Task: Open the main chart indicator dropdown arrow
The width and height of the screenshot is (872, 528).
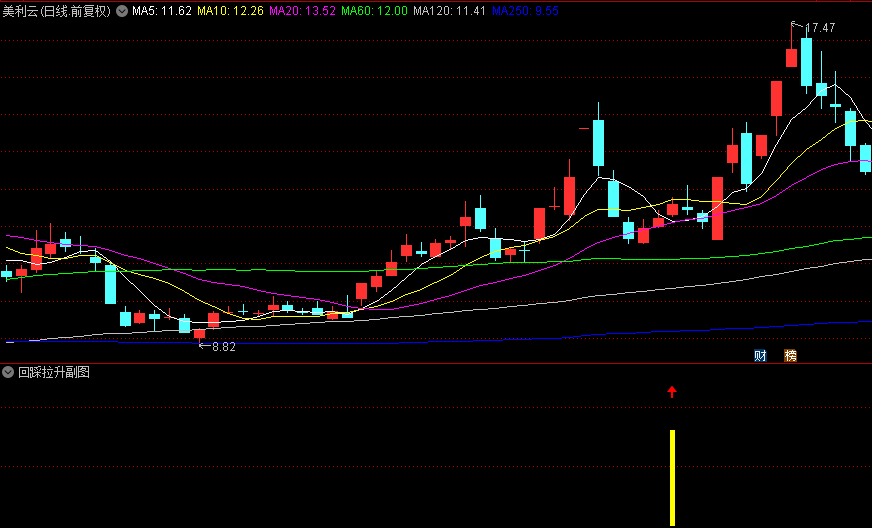Action: click(122, 11)
